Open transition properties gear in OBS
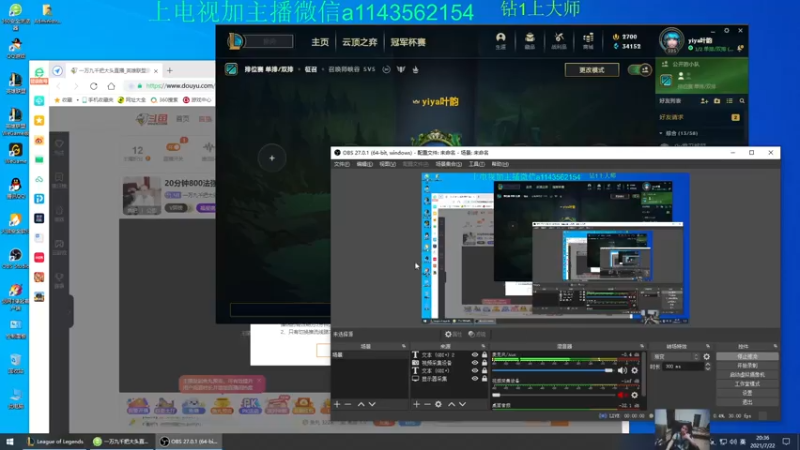 coord(707,357)
